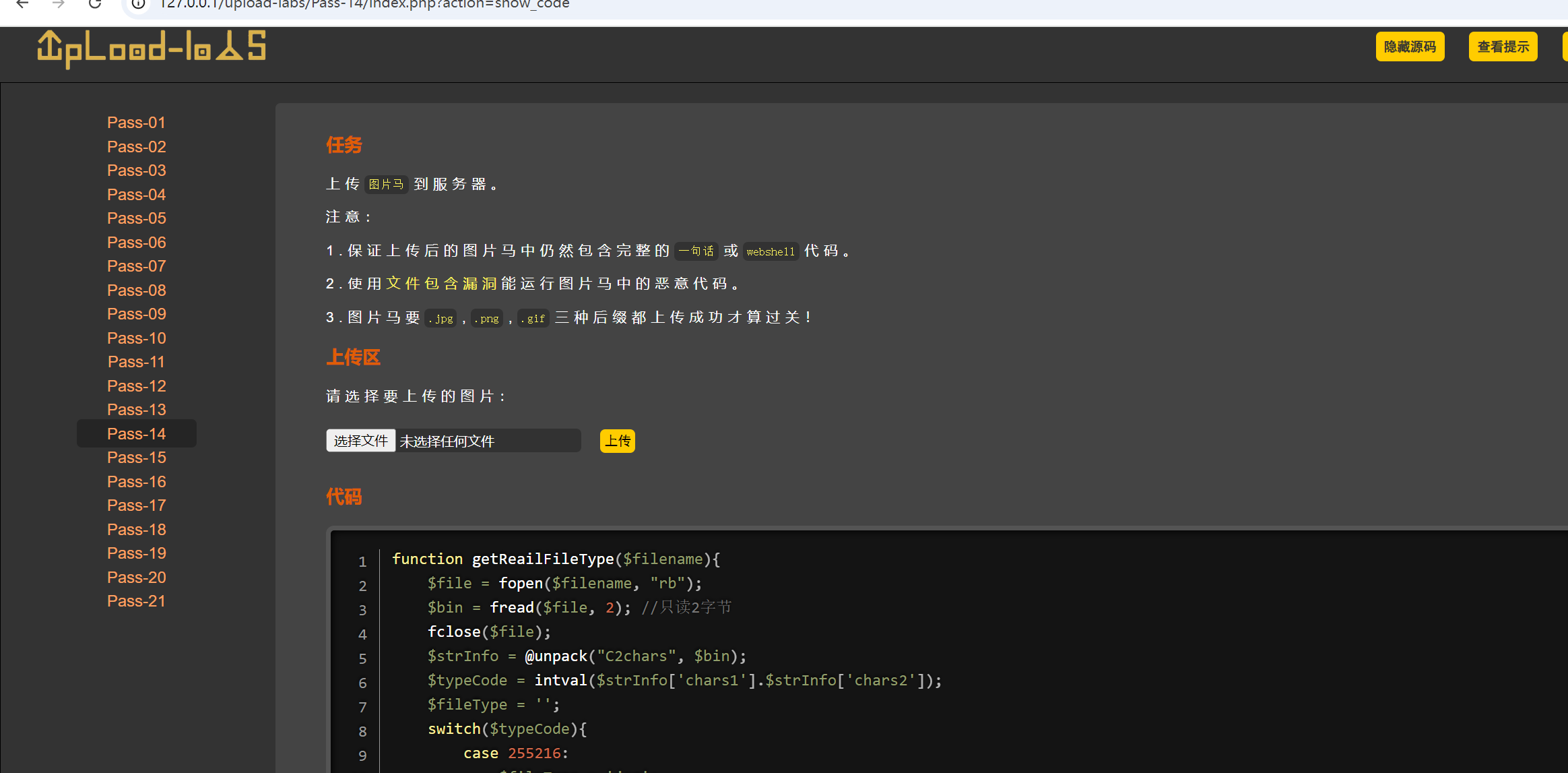1568x773 pixels.
Task: Click the browser address bar URL
Action: coord(364,5)
